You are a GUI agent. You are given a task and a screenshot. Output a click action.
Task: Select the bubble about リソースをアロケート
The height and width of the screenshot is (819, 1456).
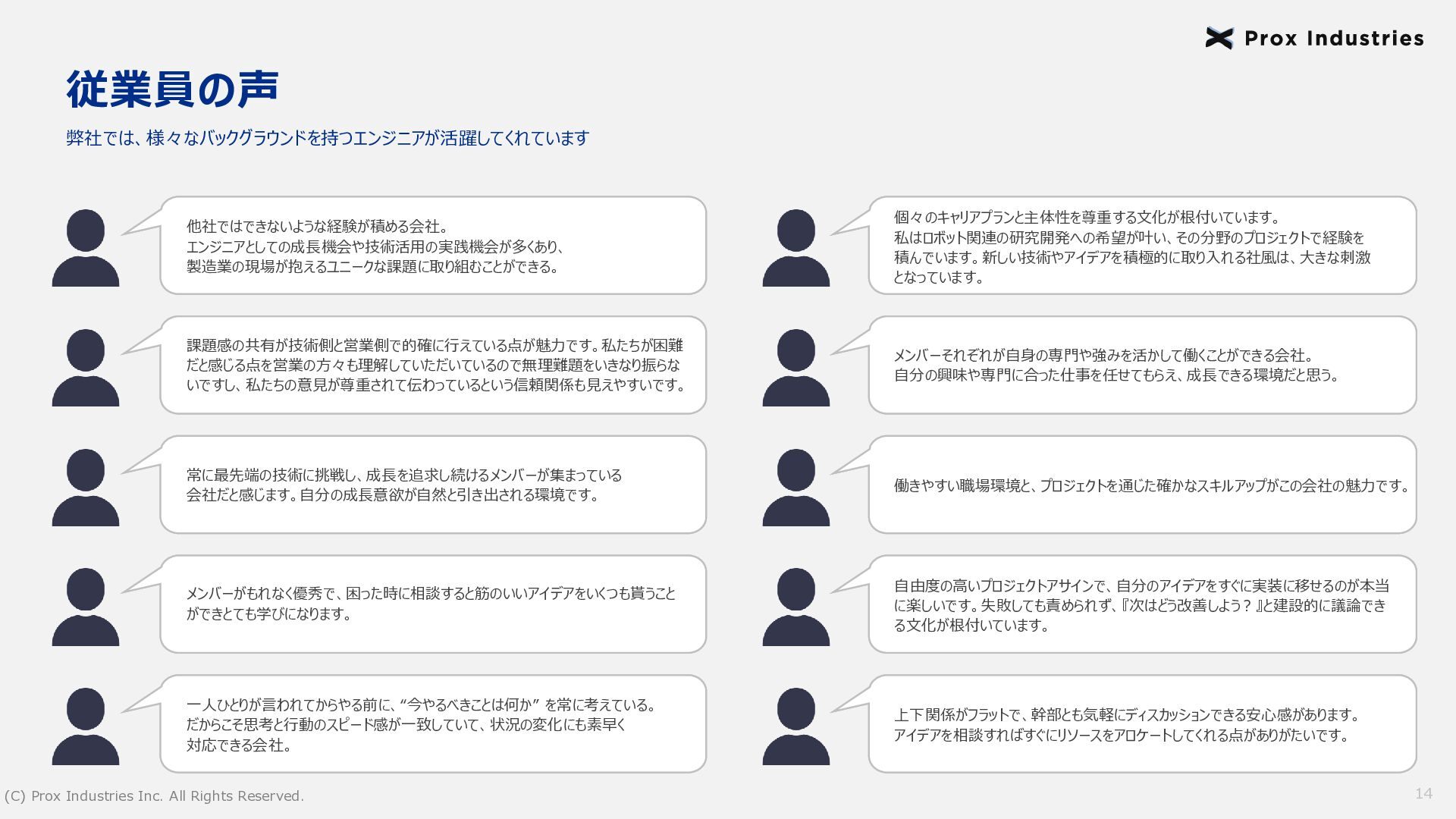1143,724
